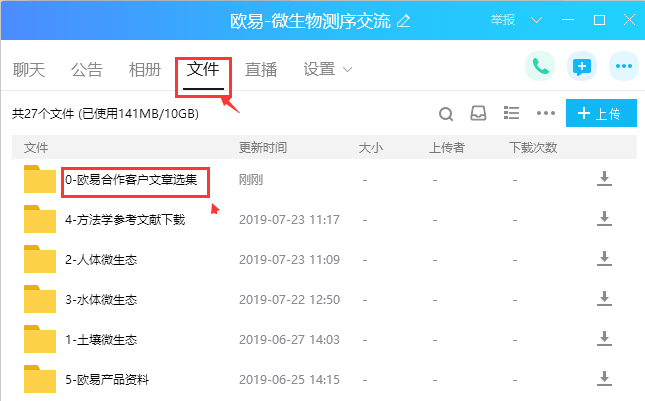The image size is (645, 401).
Task: Edit group name pencil icon
Action: coord(404,21)
